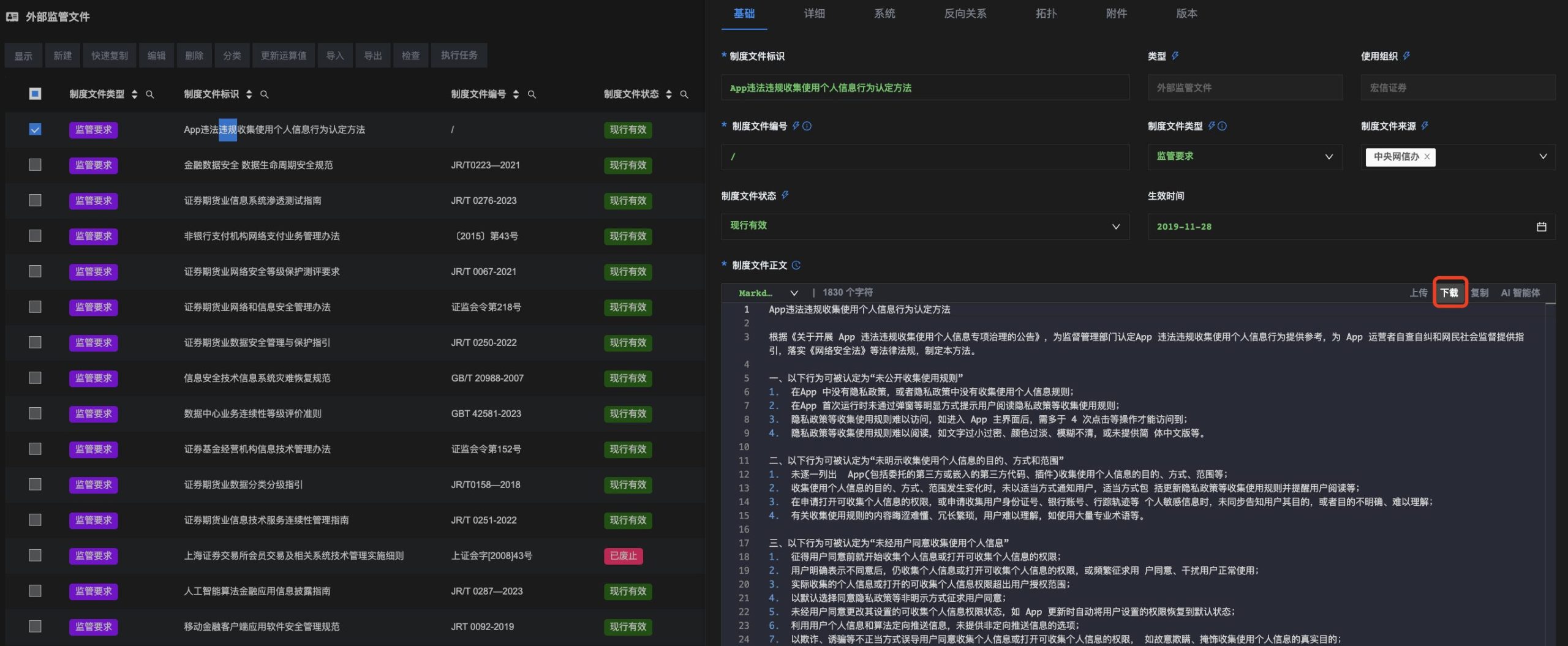Select checkbox for 证券期货业数据安全管理与保护指引
The image size is (1568, 646).
point(35,342)
